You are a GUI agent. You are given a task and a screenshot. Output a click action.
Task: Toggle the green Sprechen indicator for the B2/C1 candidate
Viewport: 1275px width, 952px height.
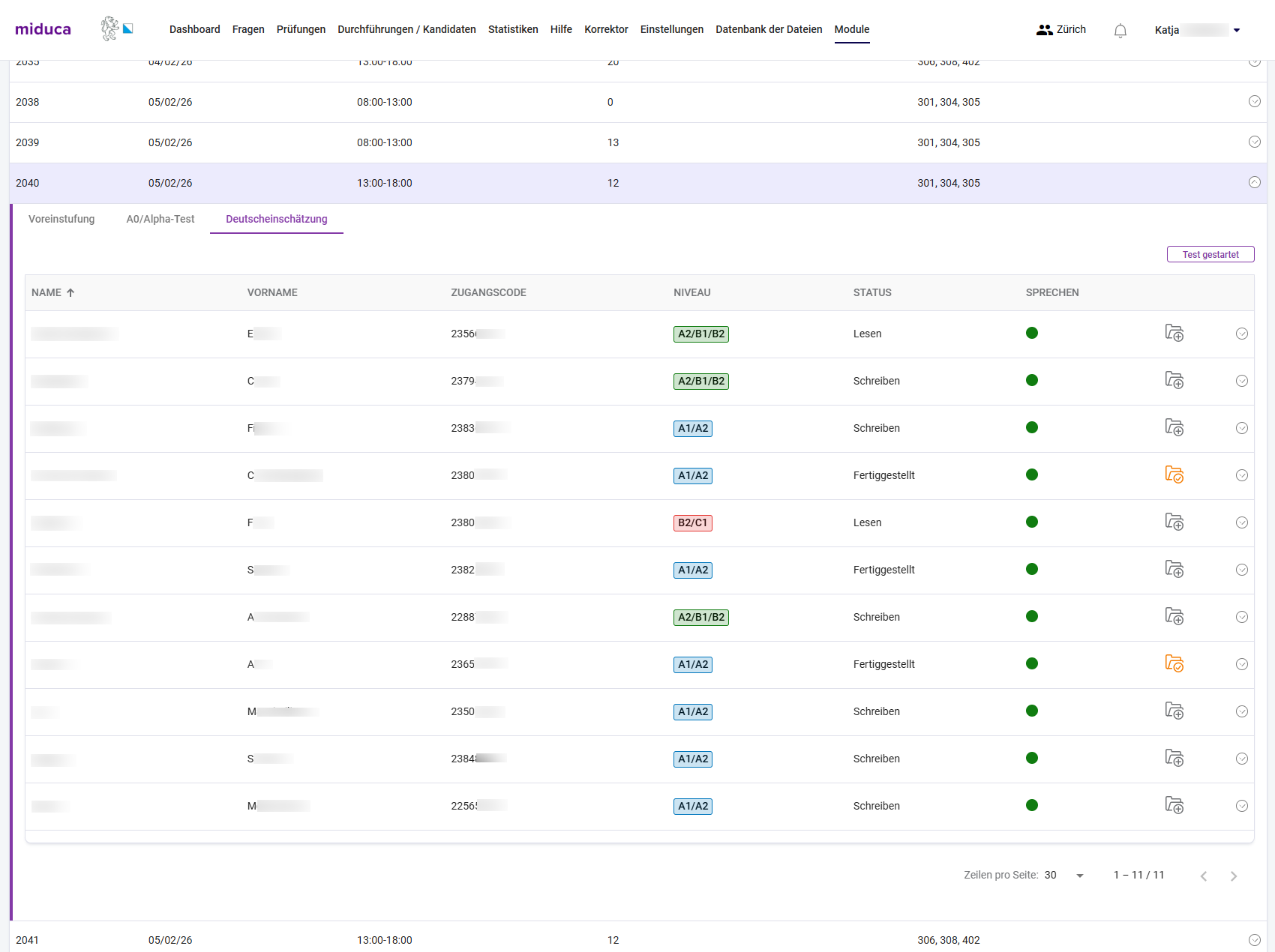pos(1032,521)
